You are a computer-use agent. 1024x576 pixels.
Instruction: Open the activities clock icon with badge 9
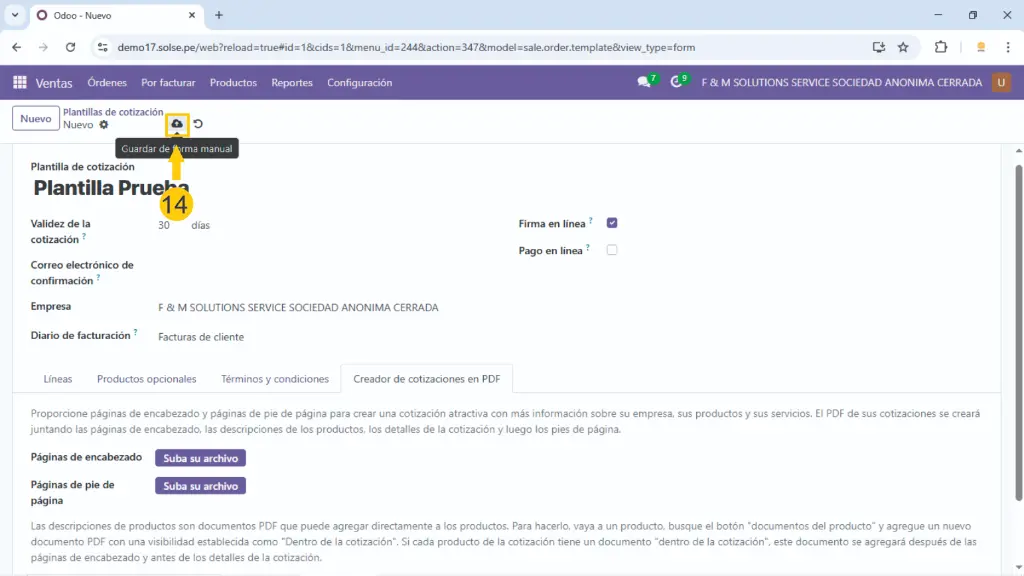(677, 83)
